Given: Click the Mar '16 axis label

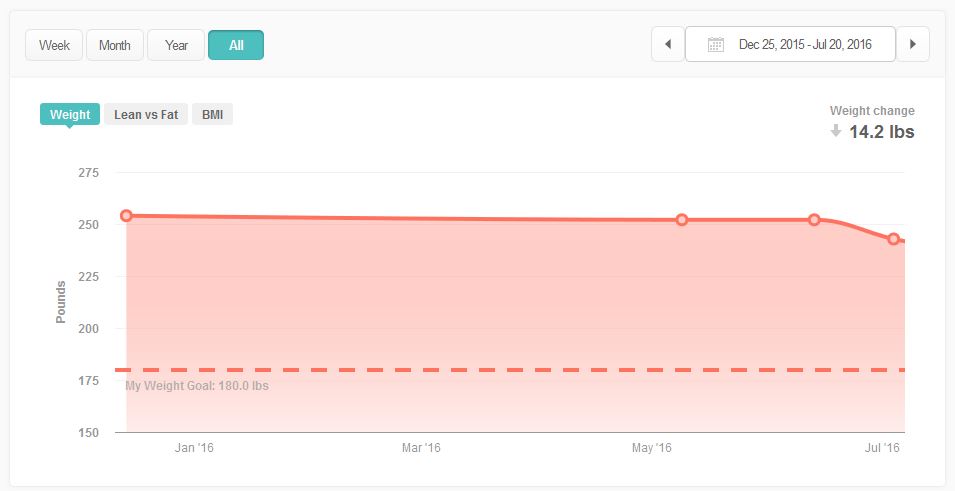Looking at the screenshot, I should point(421,448).
